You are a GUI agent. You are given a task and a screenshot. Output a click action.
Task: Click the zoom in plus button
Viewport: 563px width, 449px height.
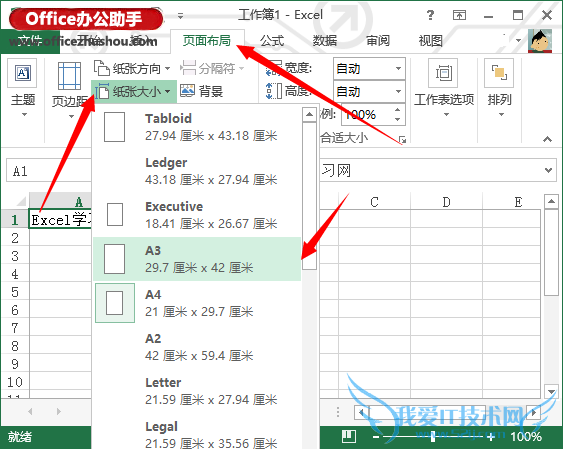(x=491, y=437)
